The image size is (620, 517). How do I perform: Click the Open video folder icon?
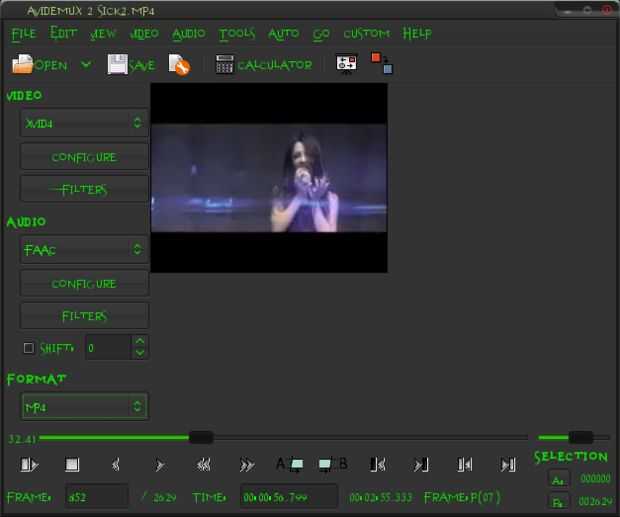click(23, 64)
